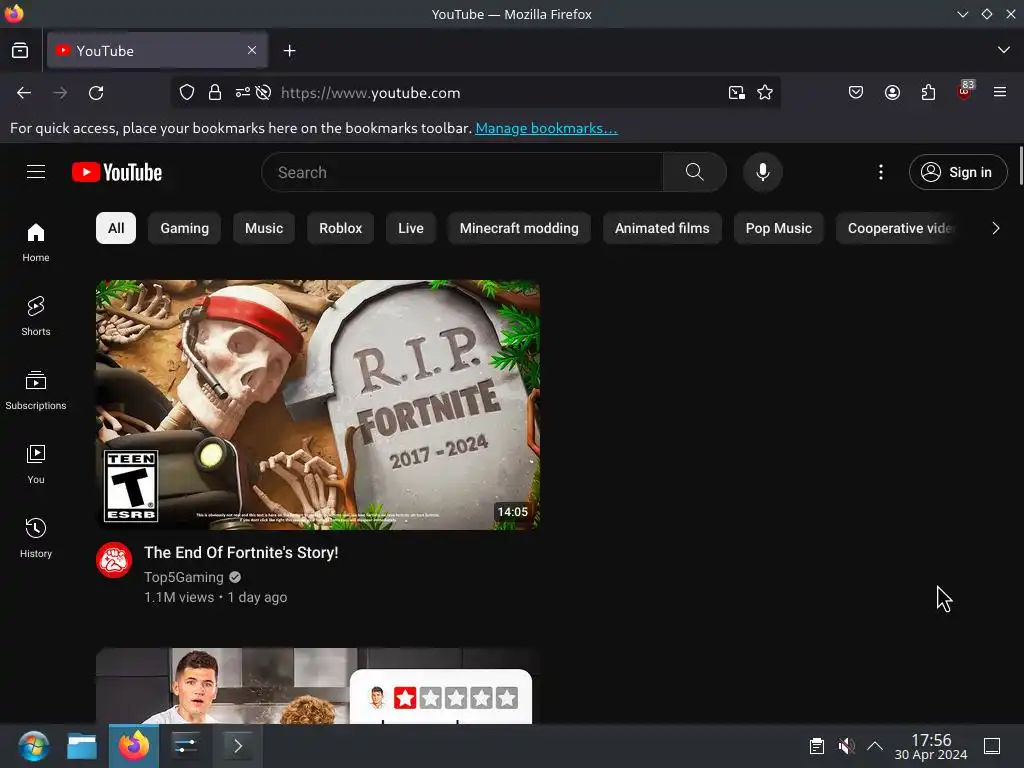Click the address bar page action icon
The image size is (1024, 768).
click(737, 93)
